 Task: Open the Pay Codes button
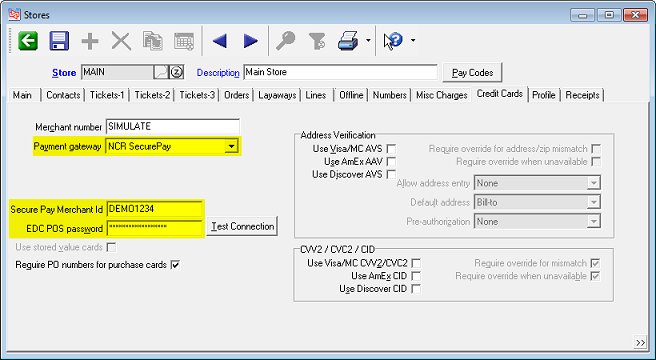point(472,72)
